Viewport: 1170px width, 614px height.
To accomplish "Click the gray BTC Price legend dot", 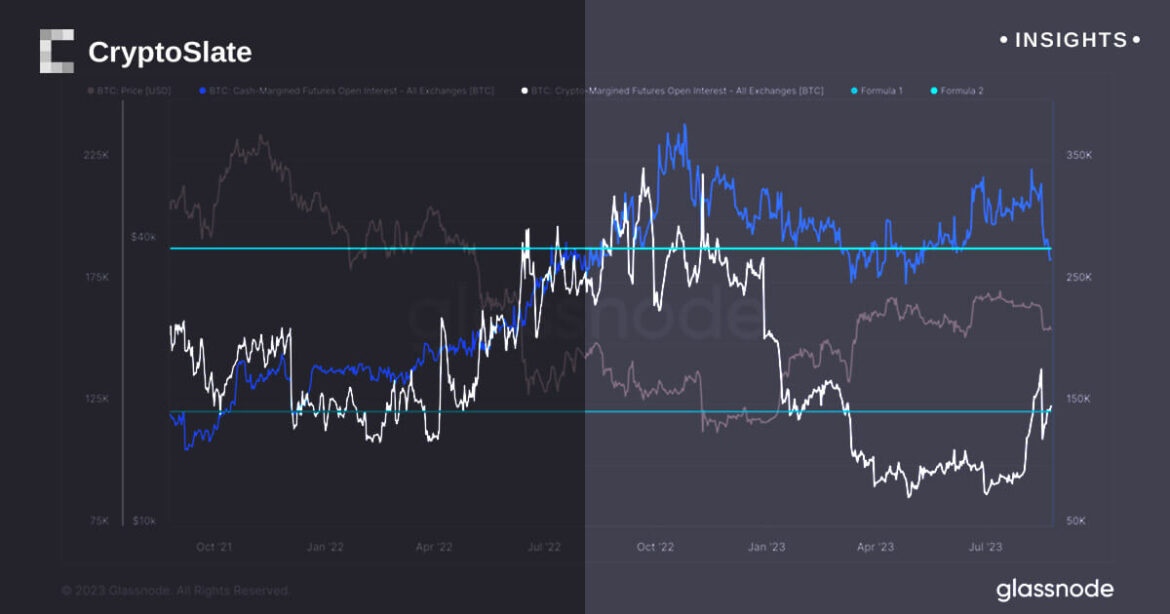I will point(89,91).
